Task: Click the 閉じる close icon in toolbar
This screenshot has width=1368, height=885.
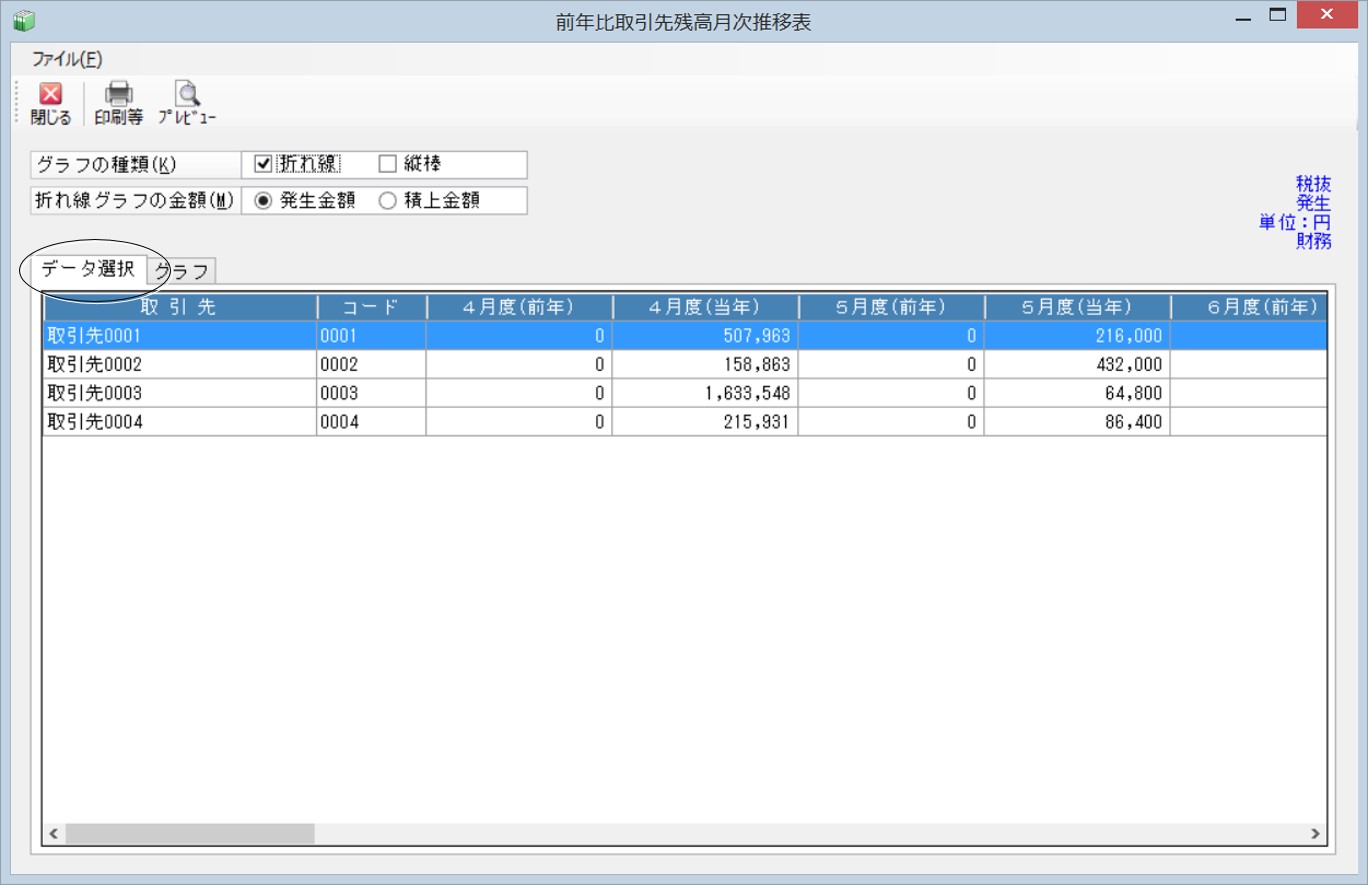Action: (x=50, y=94)
